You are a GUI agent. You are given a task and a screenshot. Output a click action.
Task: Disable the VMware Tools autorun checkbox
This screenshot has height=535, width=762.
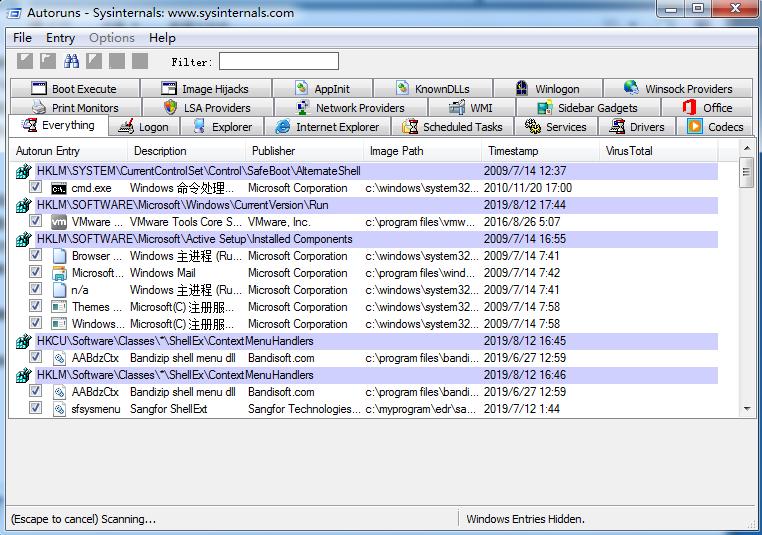tap(36, 222)
